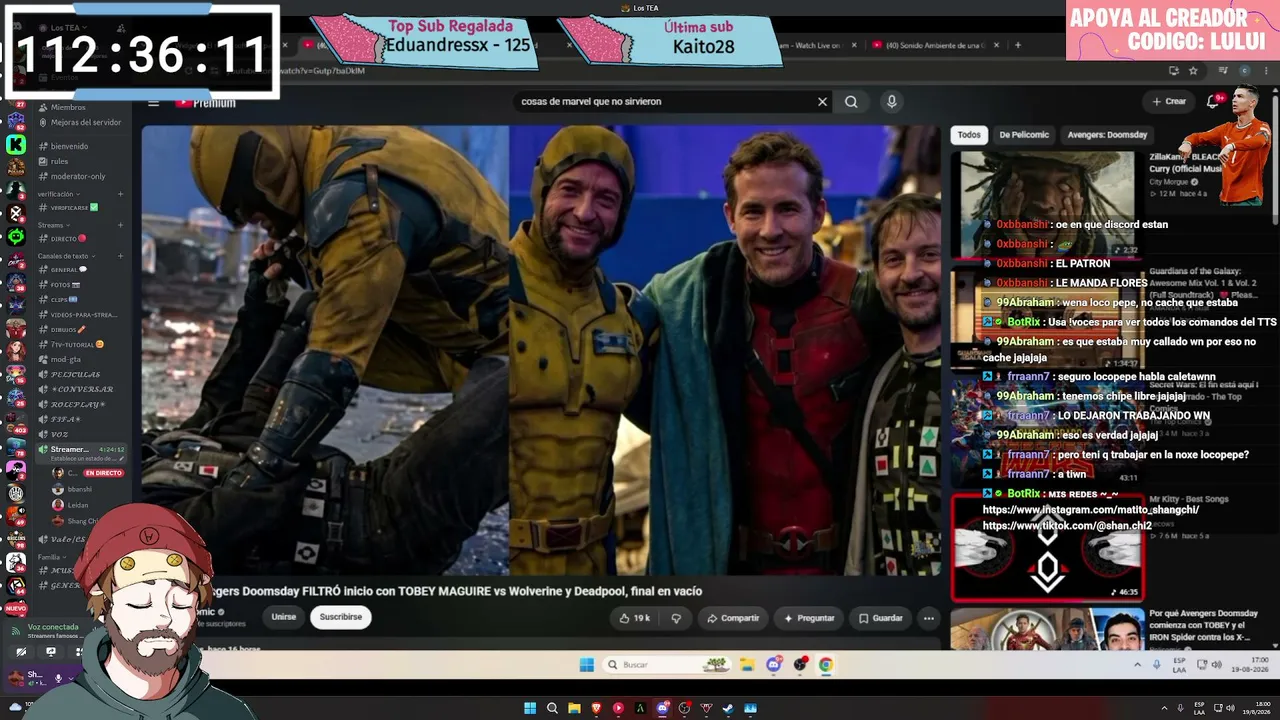Open the Chrome three-dot menu
Image resolution: width=1280 pixels, height=720 pixels.
1265,71
